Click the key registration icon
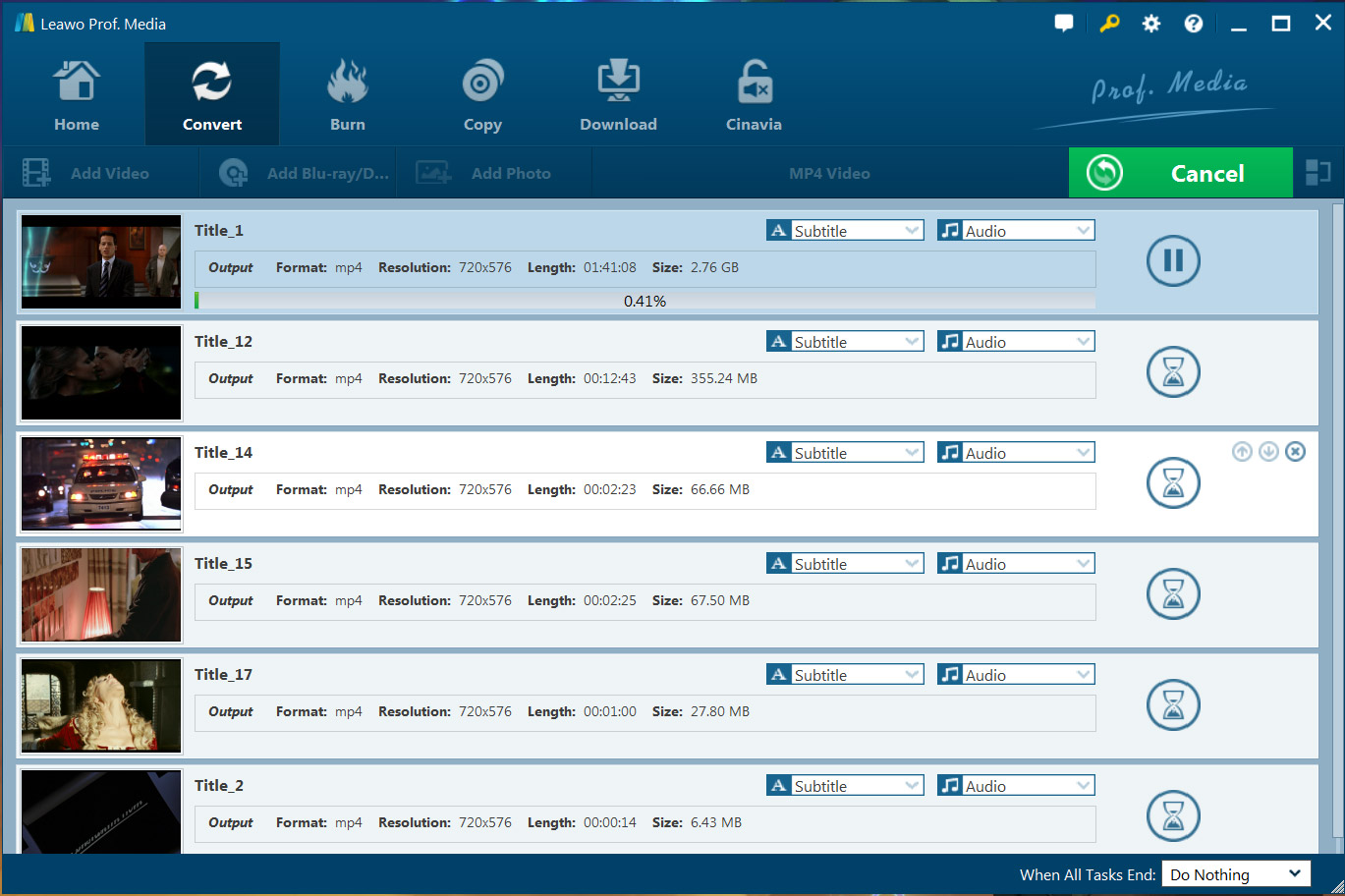 pyautogui.click(x=1109, y=23)
